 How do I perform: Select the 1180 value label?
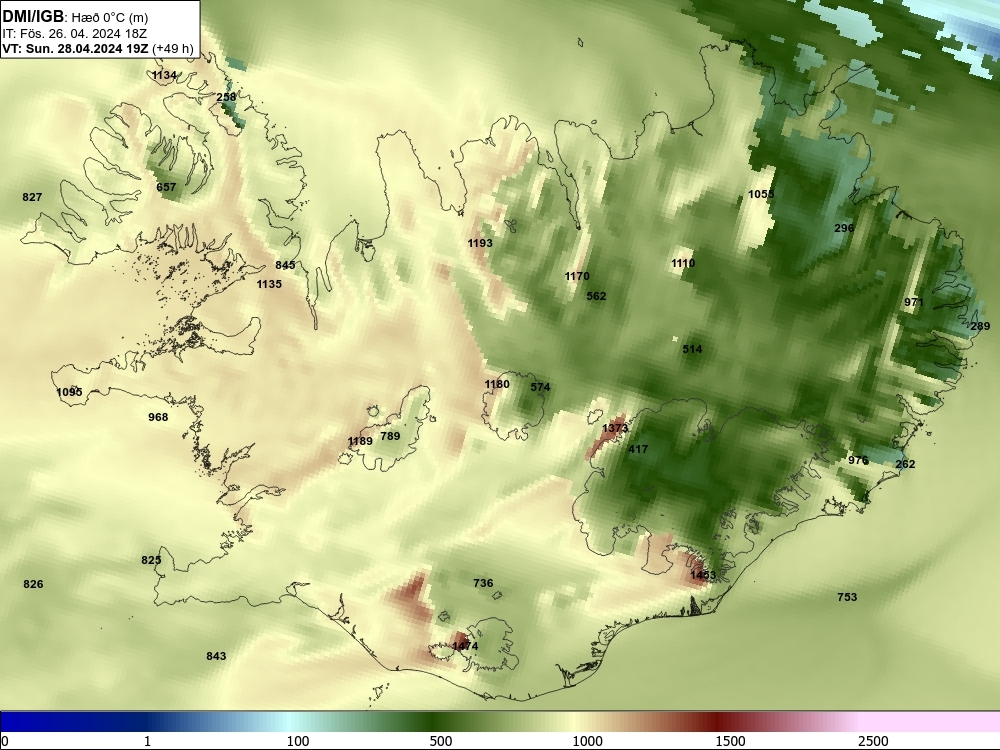[x=497, y=384]
